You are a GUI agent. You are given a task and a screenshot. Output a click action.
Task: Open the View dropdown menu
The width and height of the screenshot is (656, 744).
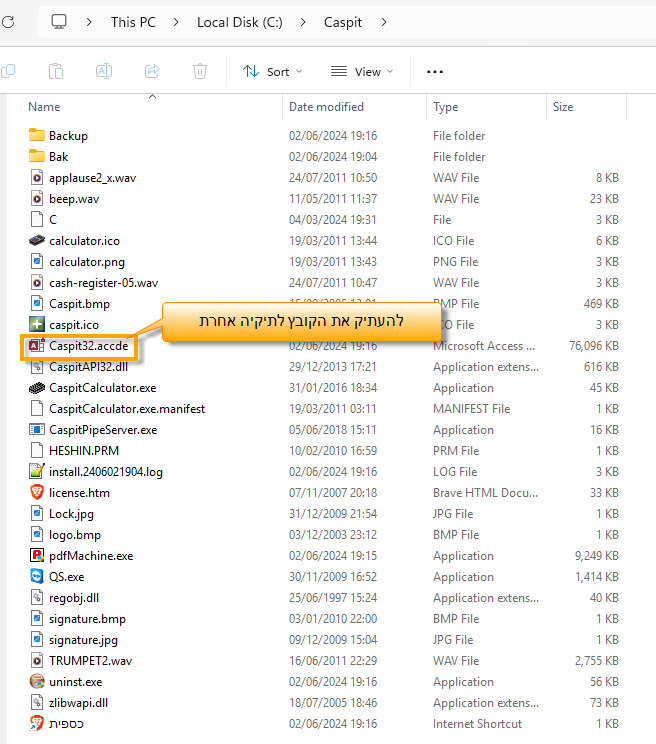pyautogui.click(x=362, y=71)
